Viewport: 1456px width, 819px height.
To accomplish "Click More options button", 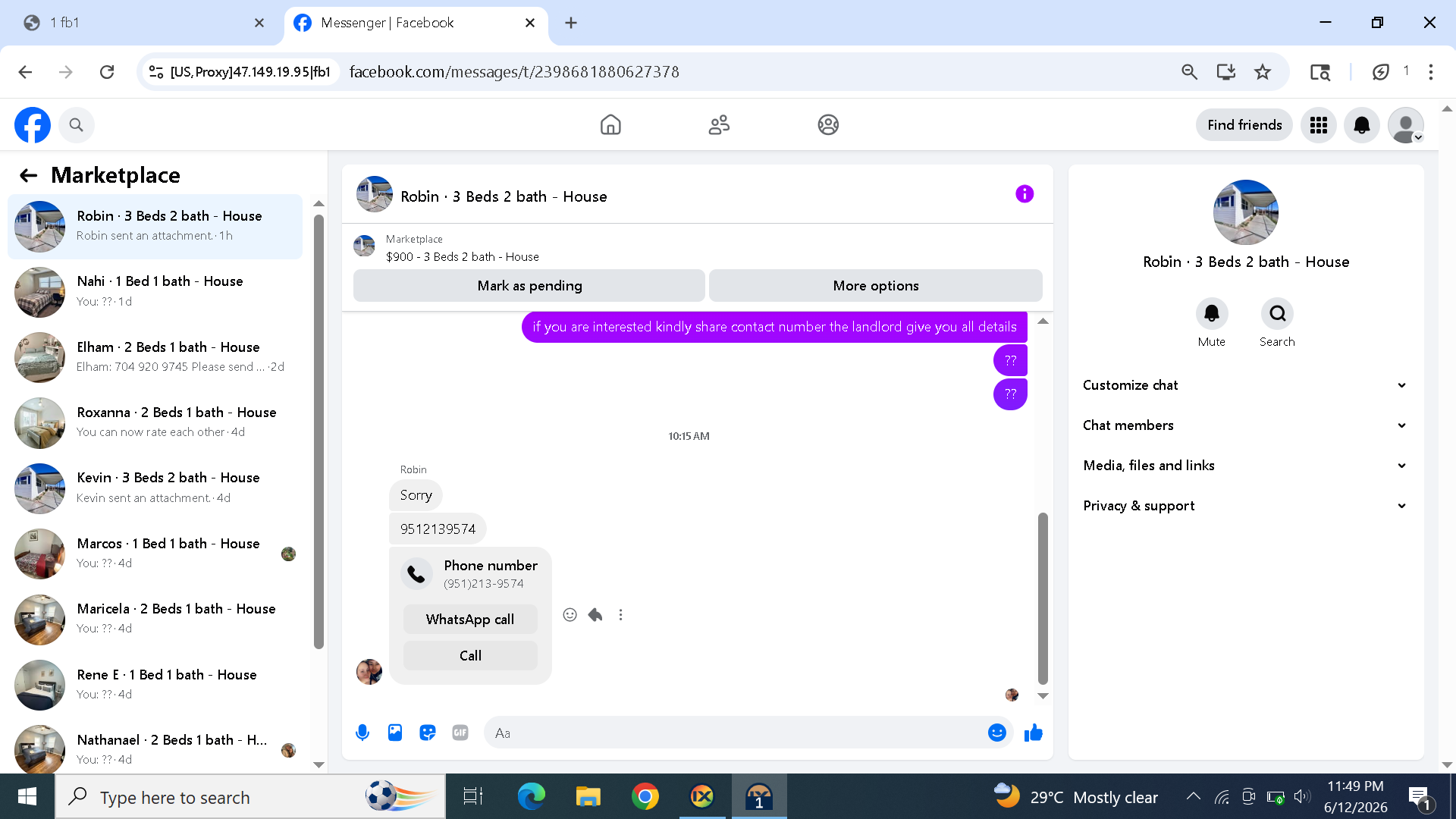I will (x=876, y=286).
